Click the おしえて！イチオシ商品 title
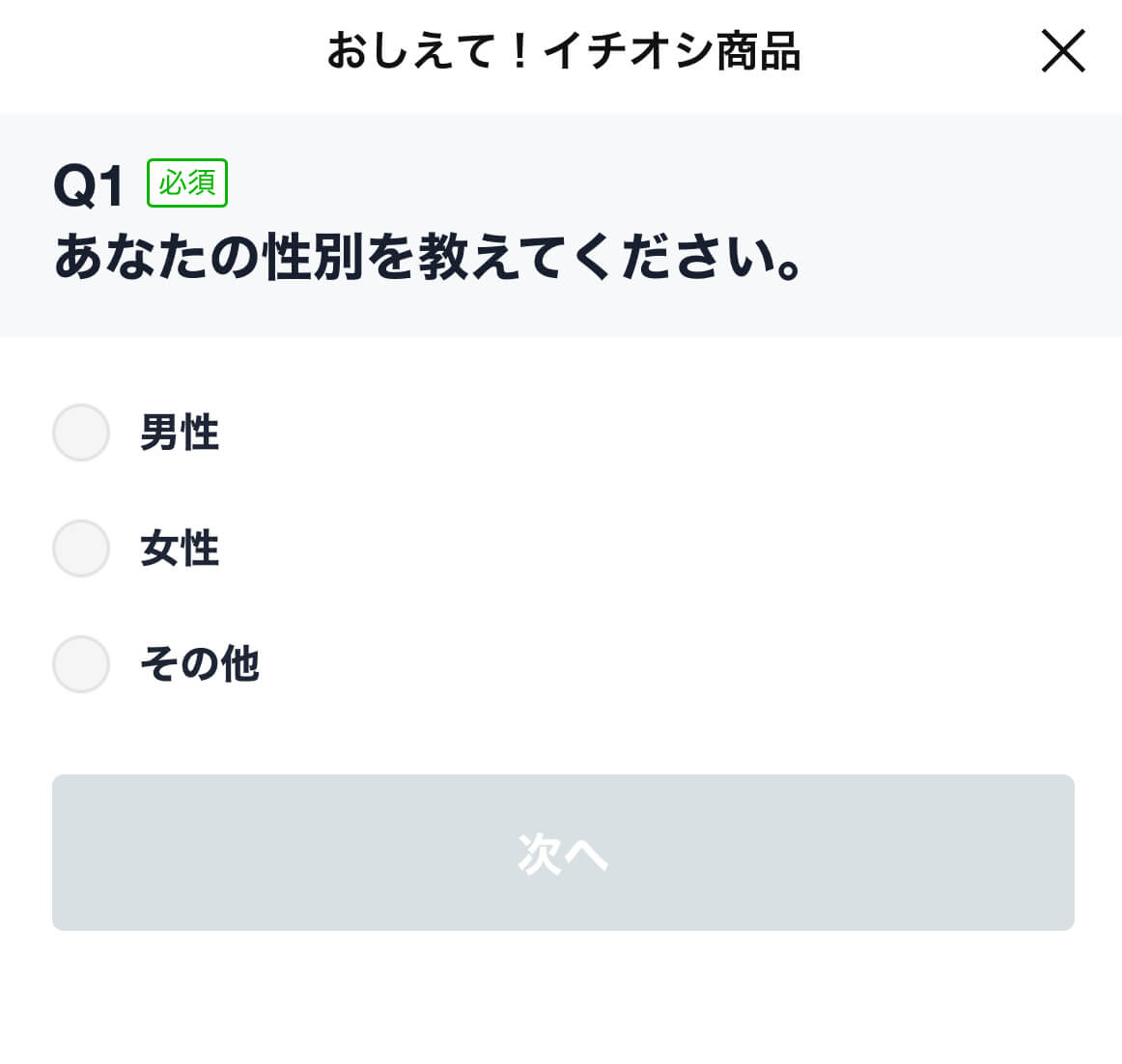Viewport: 1122px width, 1064px height. click(564, 52)
